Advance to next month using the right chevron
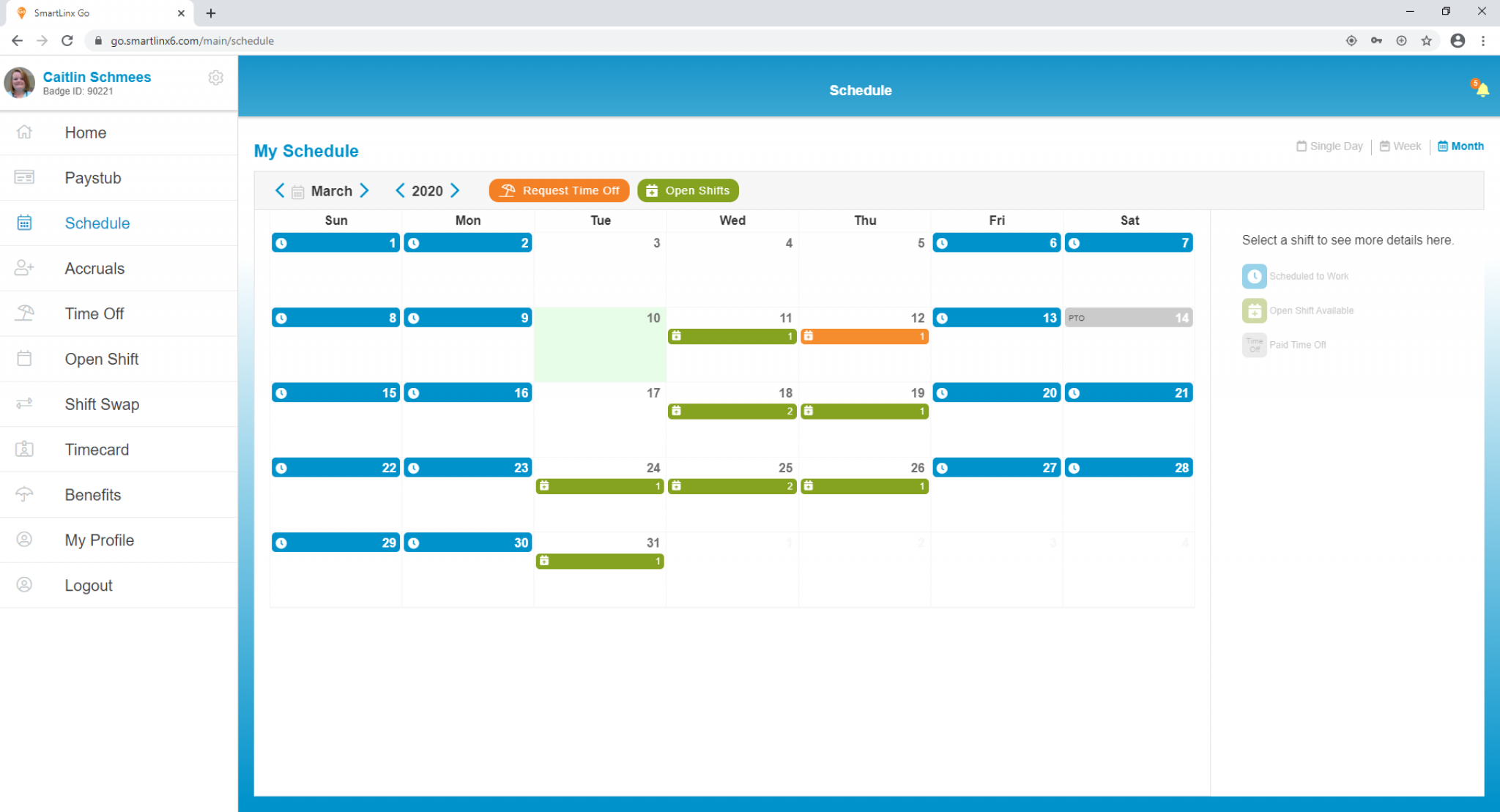Screen dimensions: 1500x812 coord(365,190)
